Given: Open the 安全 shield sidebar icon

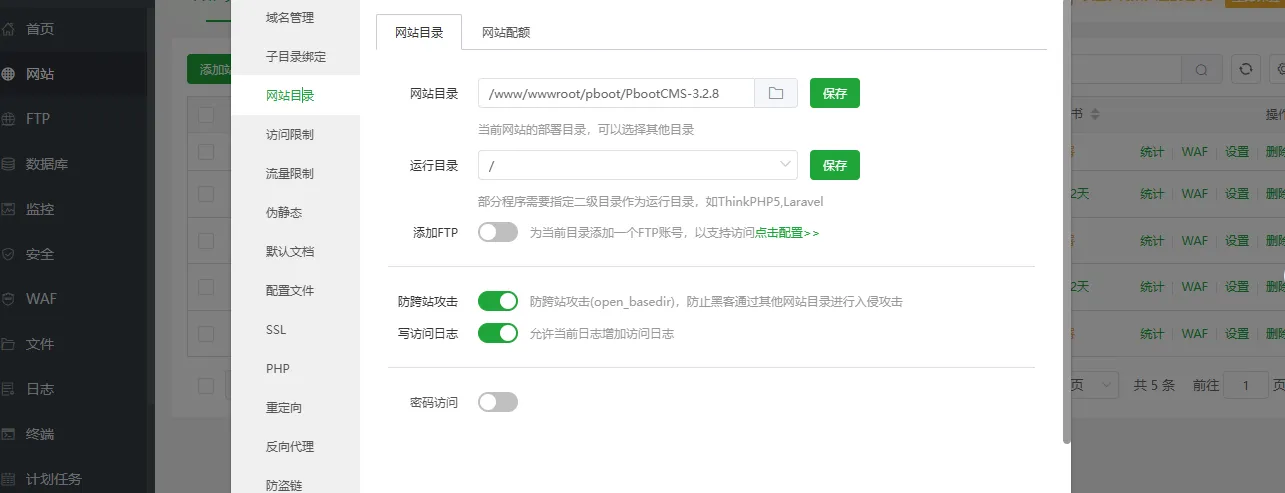Looking at the screenshot, I should tap(9, 254).
